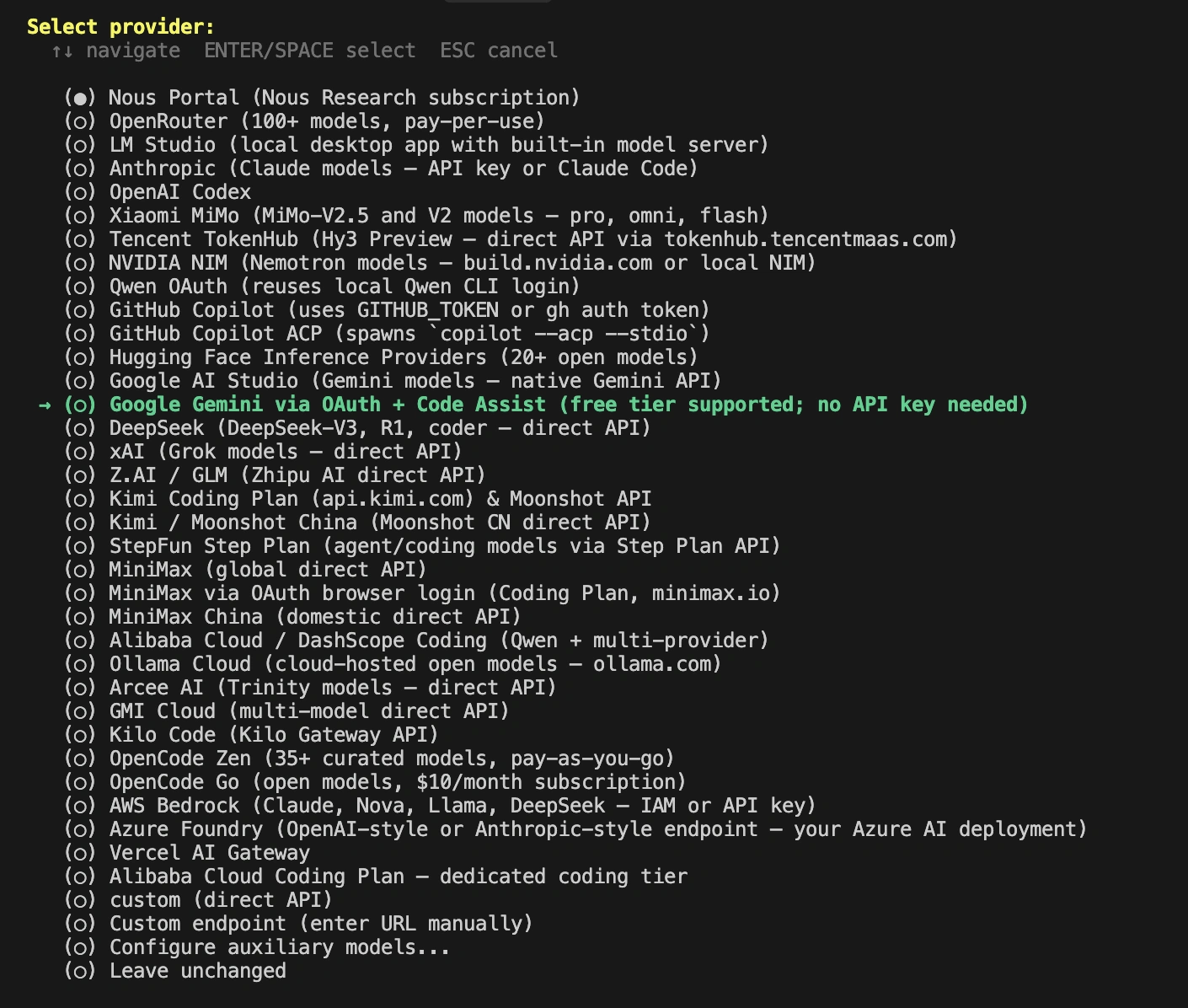
Task: Select Azure Foundry endpoint option
Action: click(x=576, y=829)
